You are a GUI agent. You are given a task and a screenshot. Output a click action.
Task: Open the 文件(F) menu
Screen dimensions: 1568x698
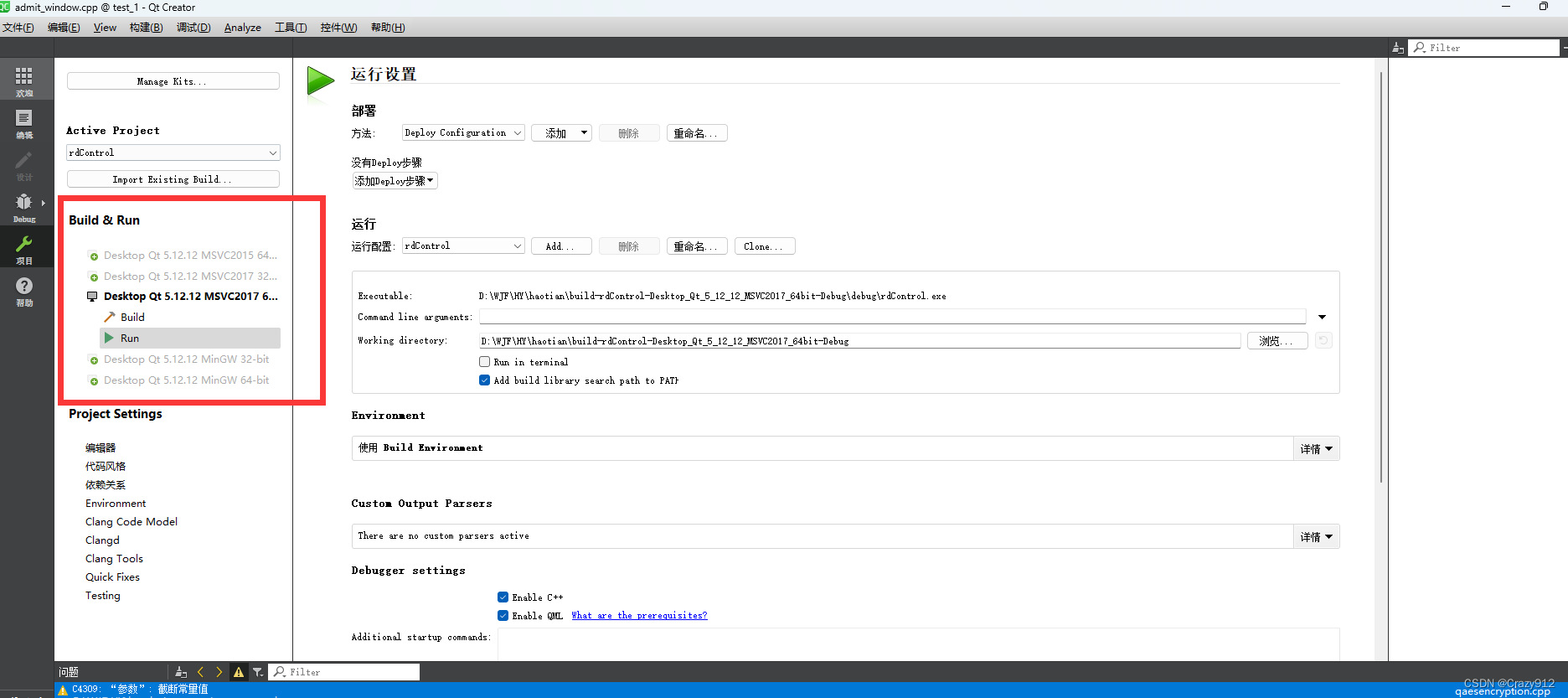[x=18, y=28]
